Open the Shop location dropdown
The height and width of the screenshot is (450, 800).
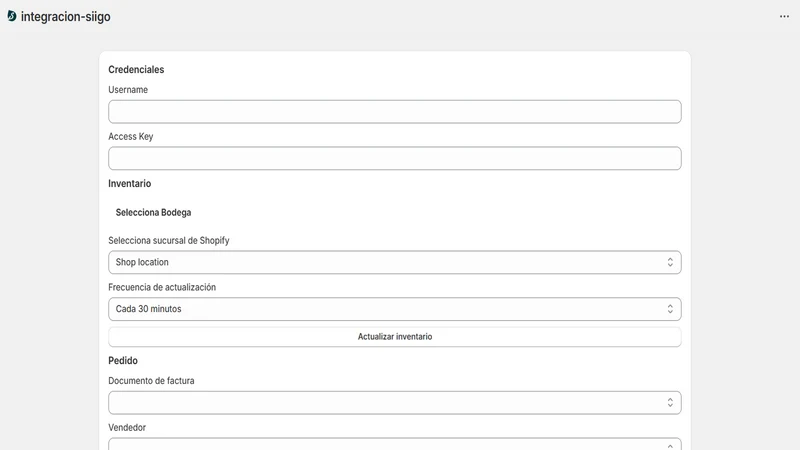394,262
